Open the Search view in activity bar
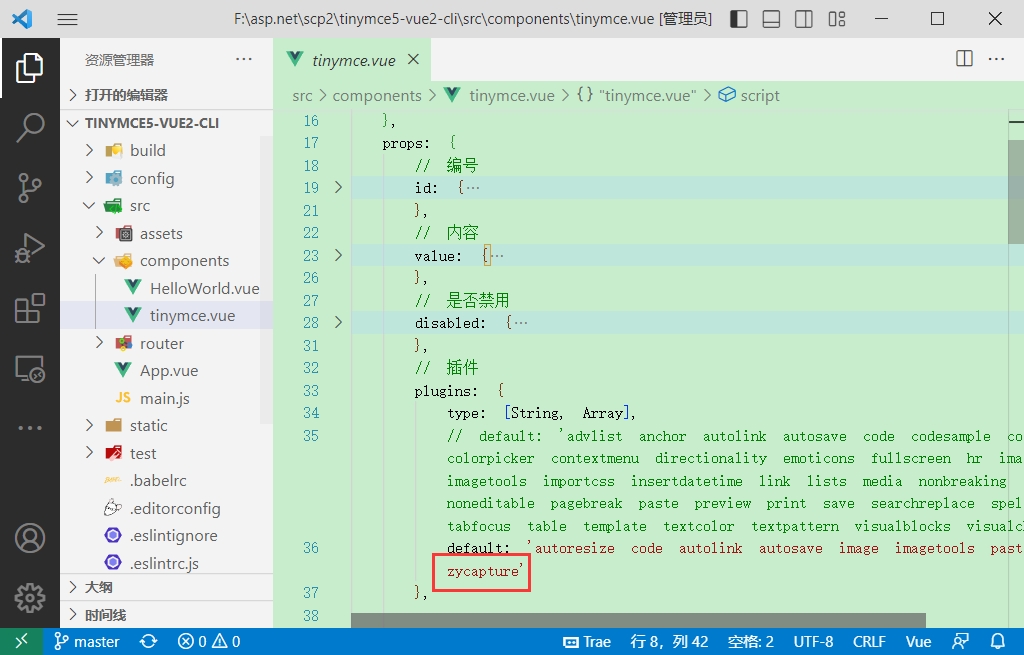Image resolution: width=1024 pixels, height=655 pixels. (30, 127)
